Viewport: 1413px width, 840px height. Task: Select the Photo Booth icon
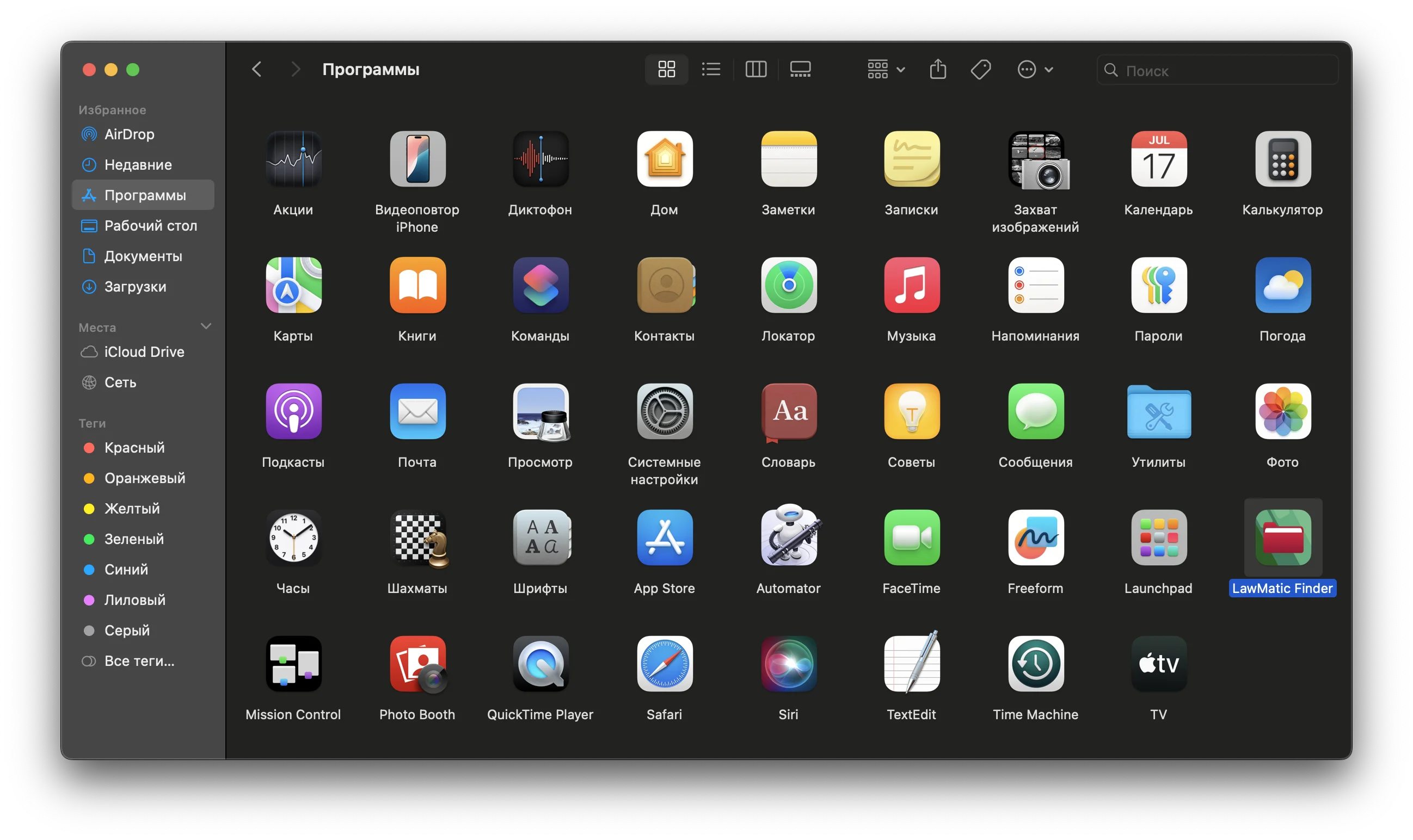pos(419,664)
